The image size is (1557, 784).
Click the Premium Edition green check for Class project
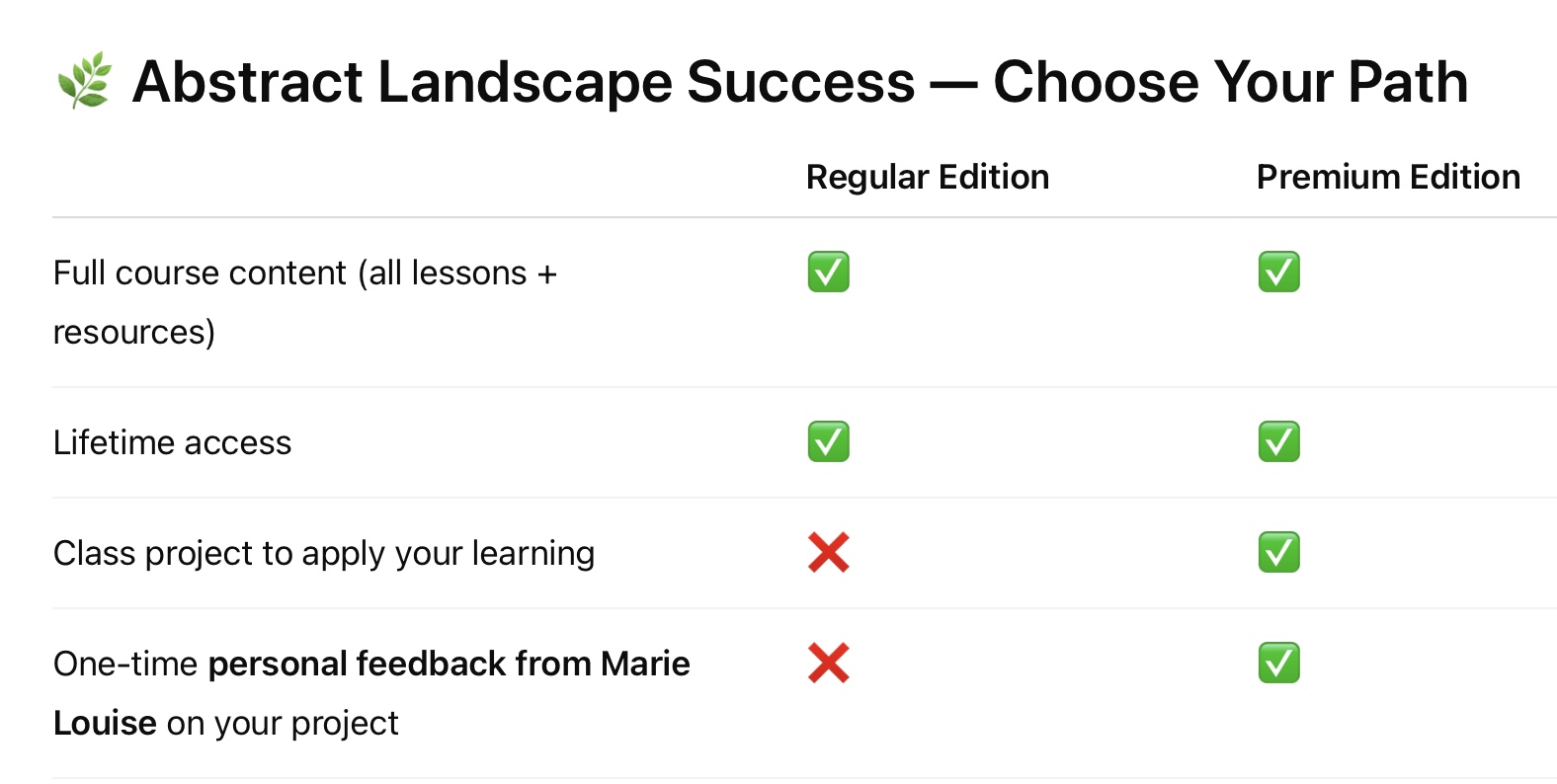click(x=1278, y=552)
